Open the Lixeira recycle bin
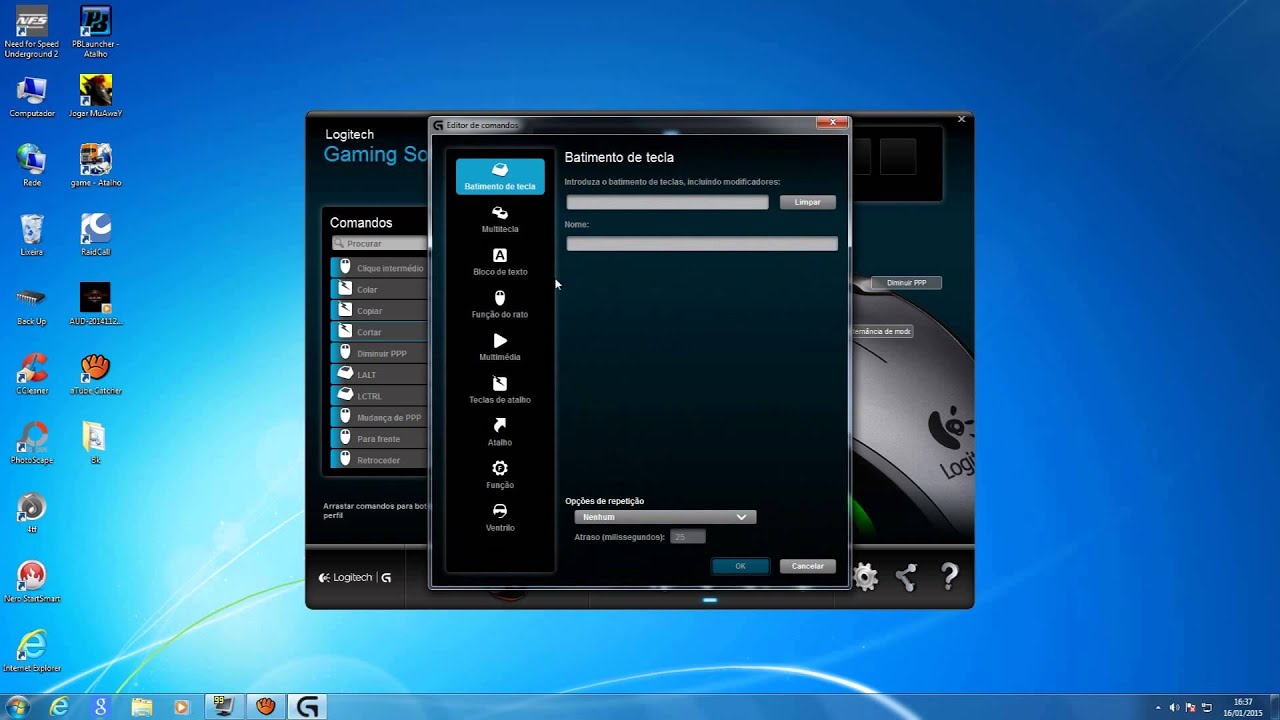This screenshot has height=720, width=1280. click(32, 236)
